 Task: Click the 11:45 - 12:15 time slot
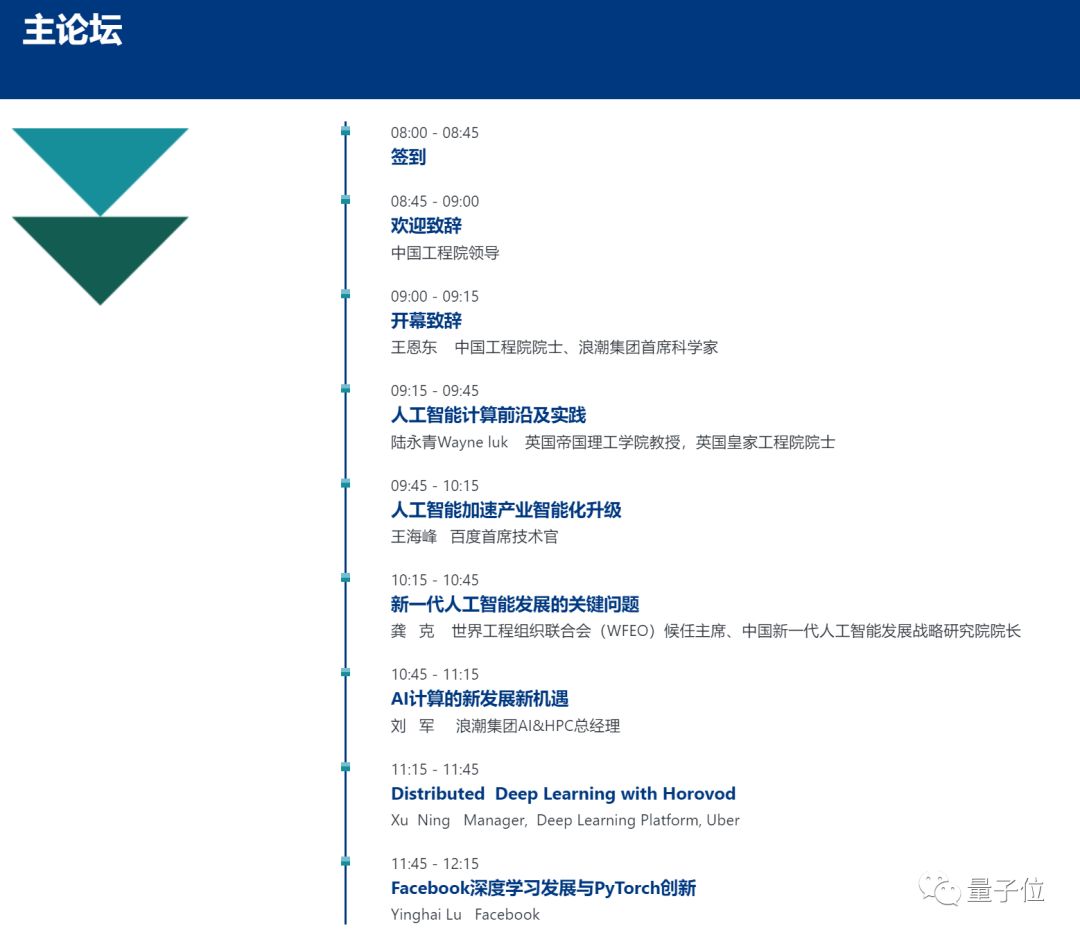click(435, 864)
